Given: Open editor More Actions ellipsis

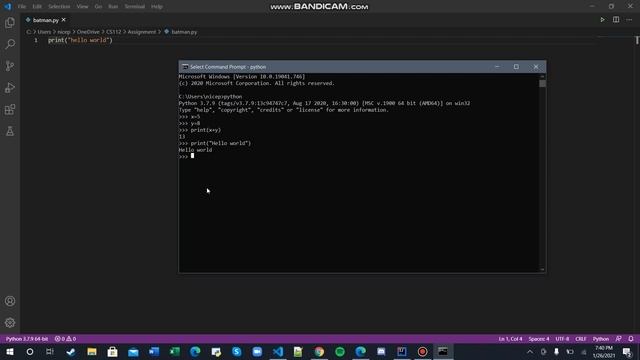Looking at the screenshot, I should point(629,20).
